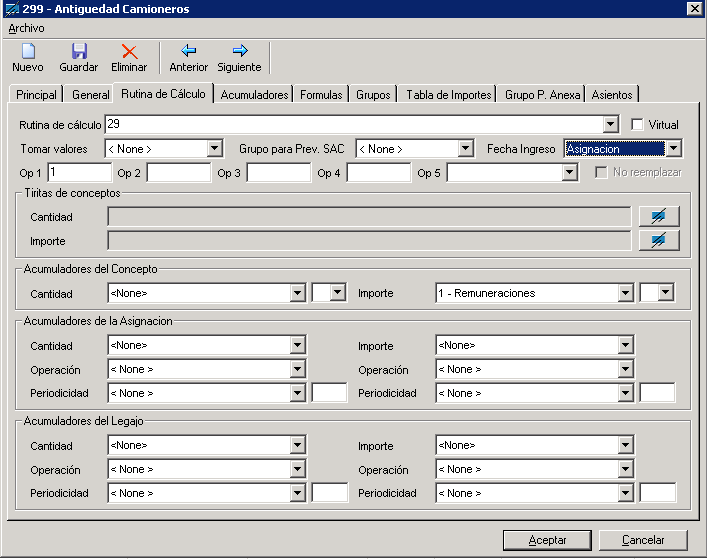Open the Tomar valores dropdown

click(x=214, y=149)
